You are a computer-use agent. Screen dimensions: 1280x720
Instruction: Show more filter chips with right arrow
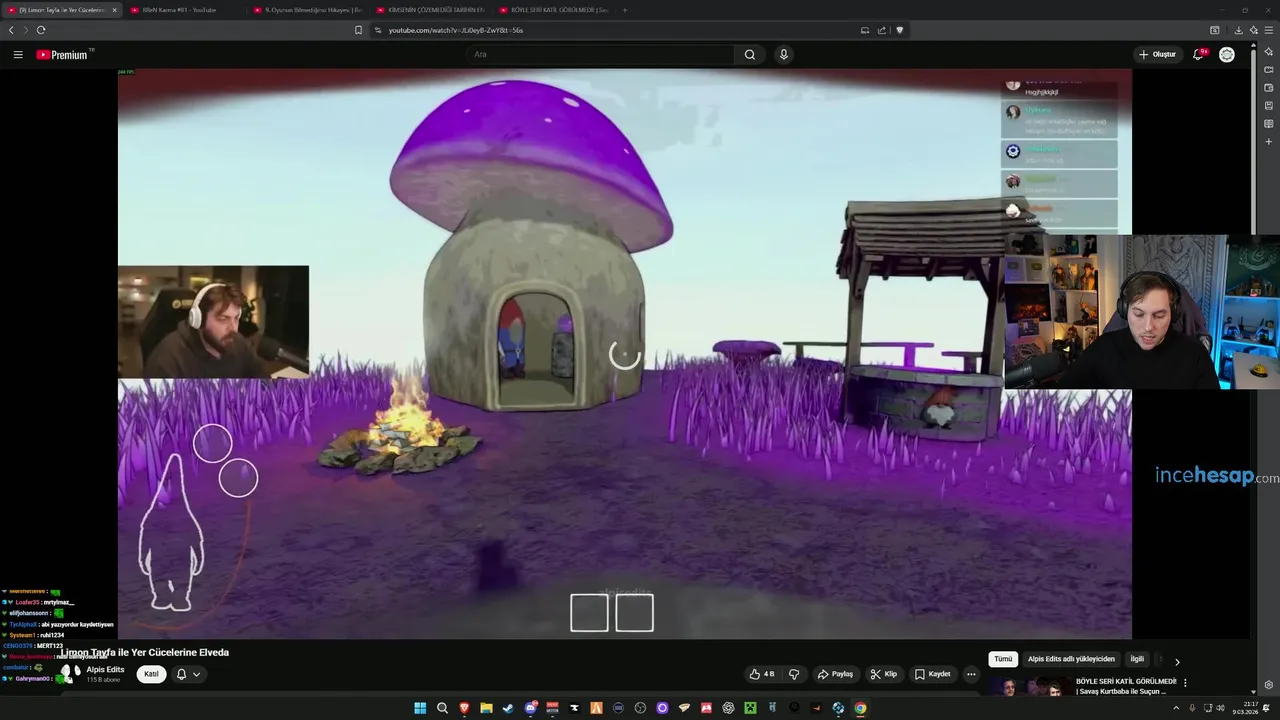point(1177,661)
